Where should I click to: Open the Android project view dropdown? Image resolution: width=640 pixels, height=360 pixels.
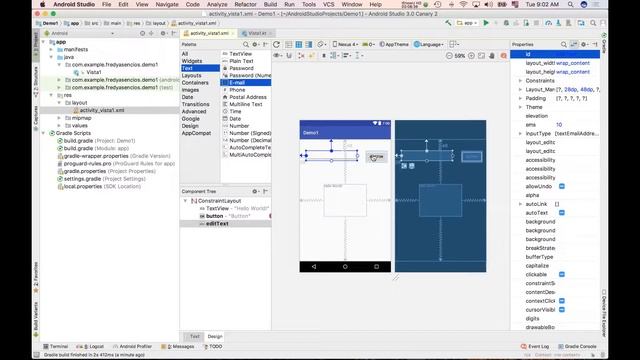click(x=79, y=33)
